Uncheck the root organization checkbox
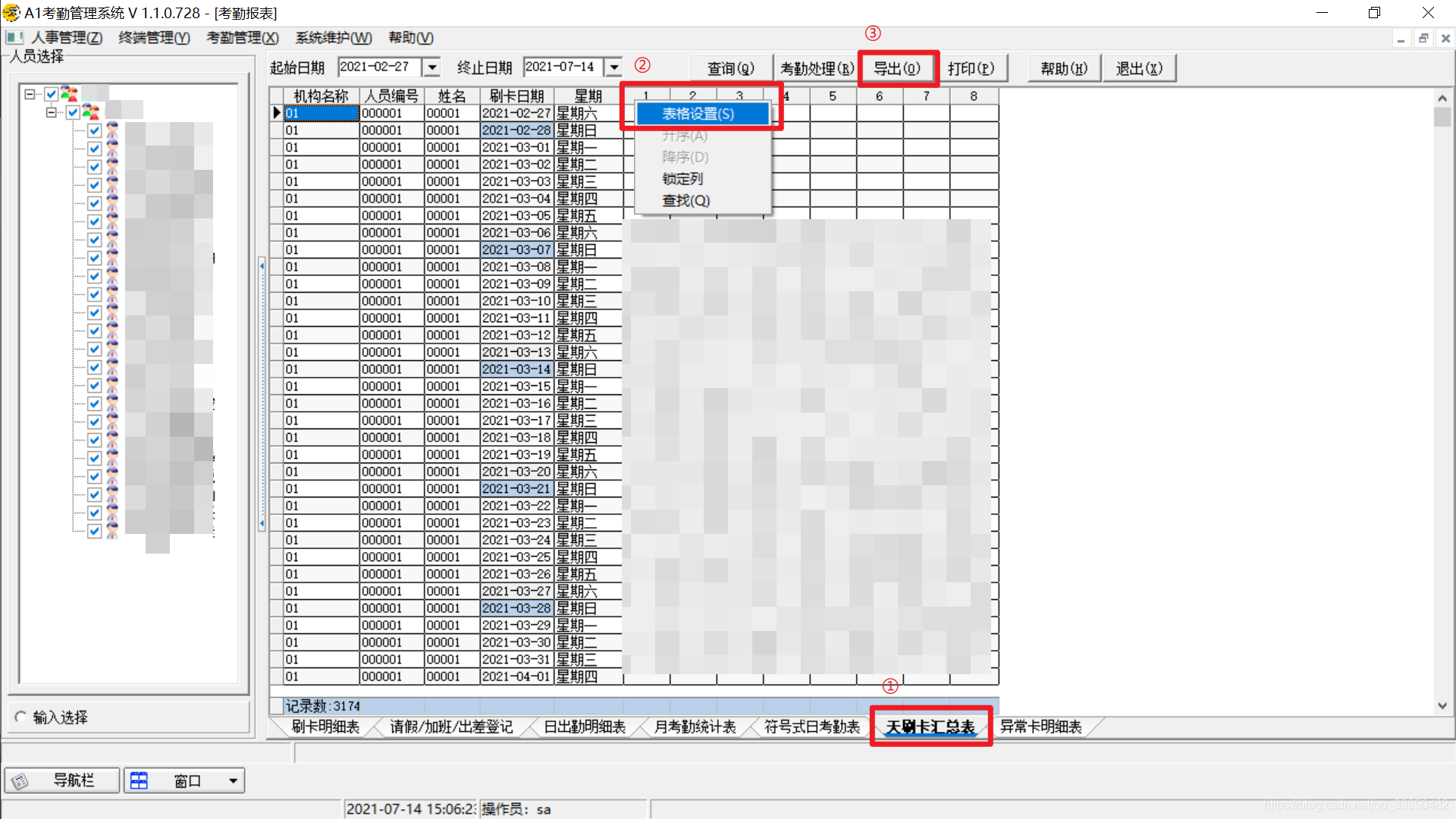This screenshot has width=1456, height=819. [52, 94]
